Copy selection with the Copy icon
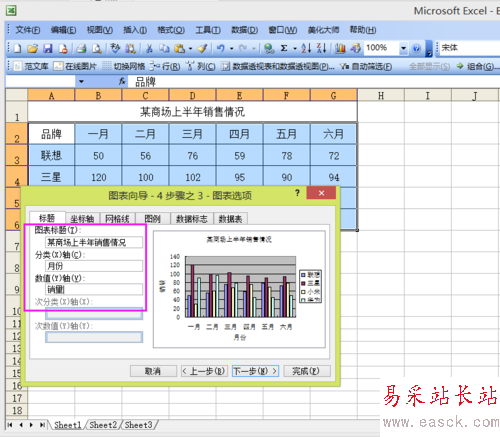Screen dimensions: 500x437 tap(164, 49)
